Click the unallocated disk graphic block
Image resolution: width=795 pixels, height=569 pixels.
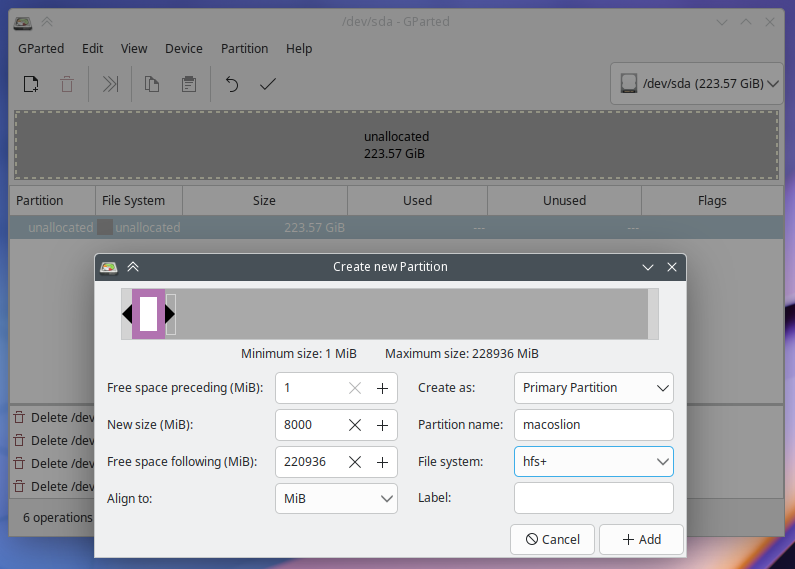tap(396, 145)
